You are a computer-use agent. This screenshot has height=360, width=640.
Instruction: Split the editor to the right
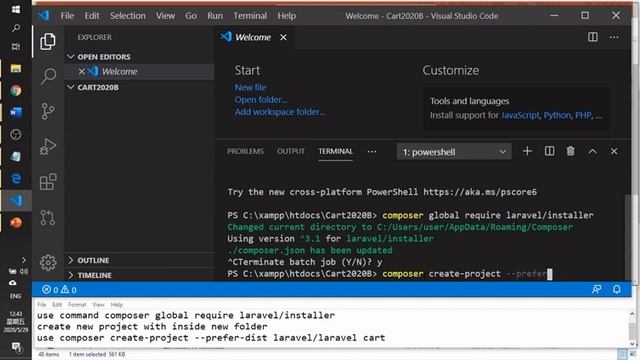[x=593, y=37]
